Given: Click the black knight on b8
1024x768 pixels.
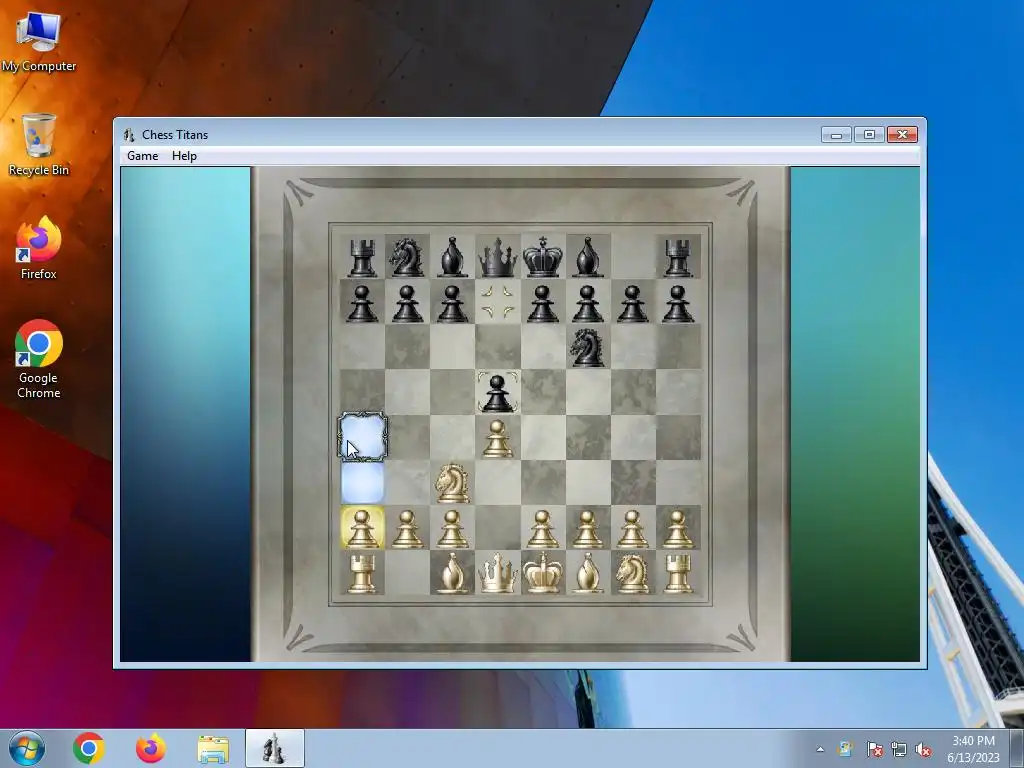Looking at the screenshot, I should (x=407, y=257).
